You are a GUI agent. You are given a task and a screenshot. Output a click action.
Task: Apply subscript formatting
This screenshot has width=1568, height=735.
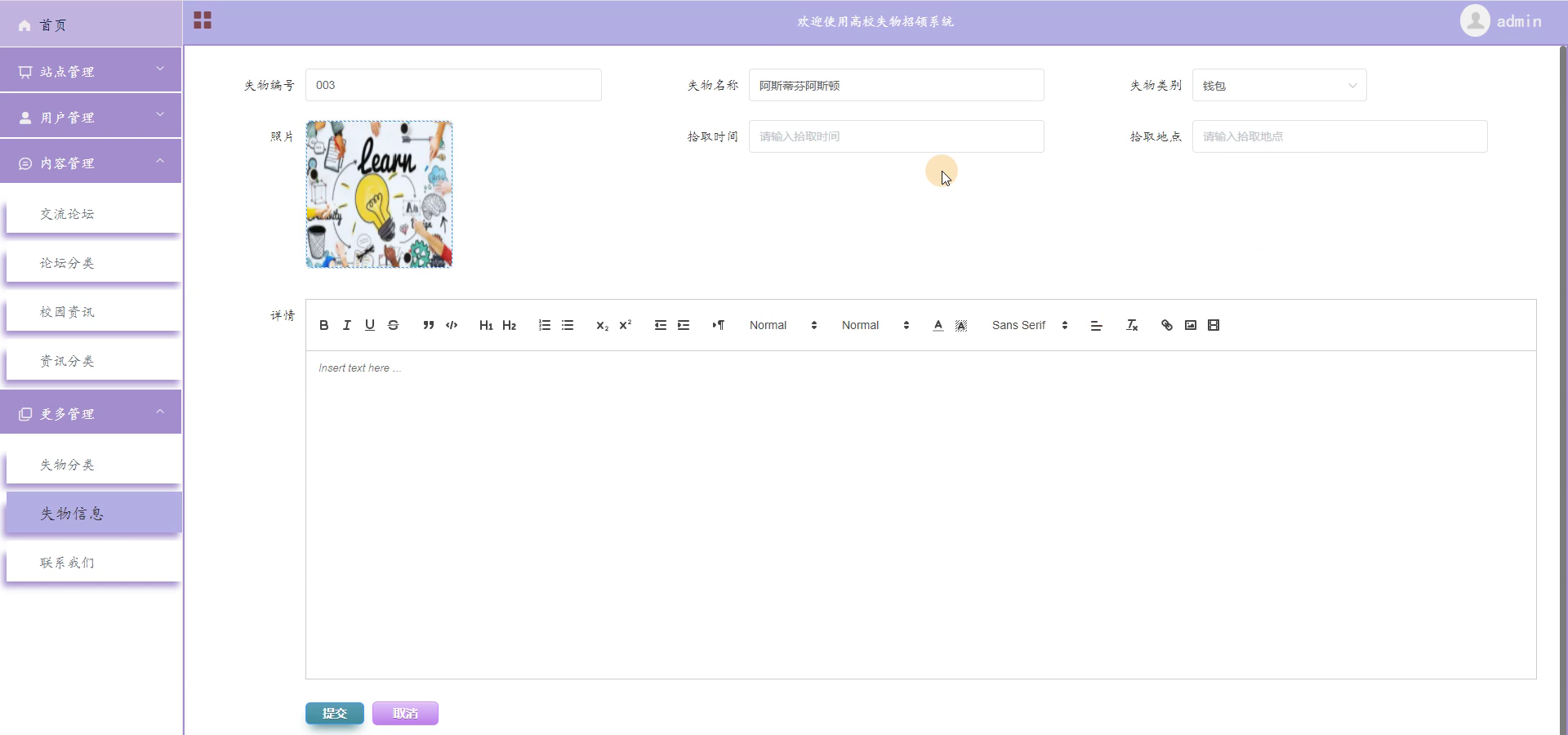(x=603, y=325)
